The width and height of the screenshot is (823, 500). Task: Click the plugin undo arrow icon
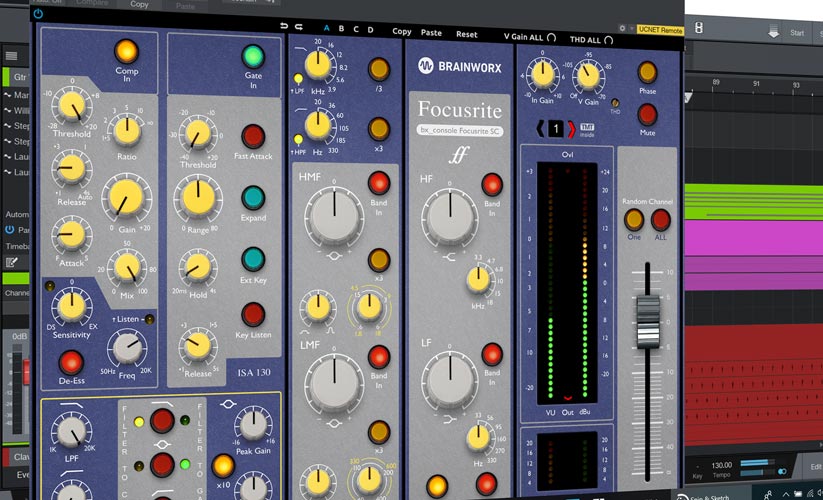(284, 26)
